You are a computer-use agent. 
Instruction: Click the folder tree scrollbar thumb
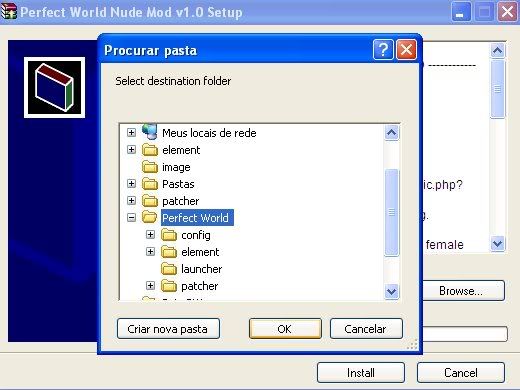[391, 212]
